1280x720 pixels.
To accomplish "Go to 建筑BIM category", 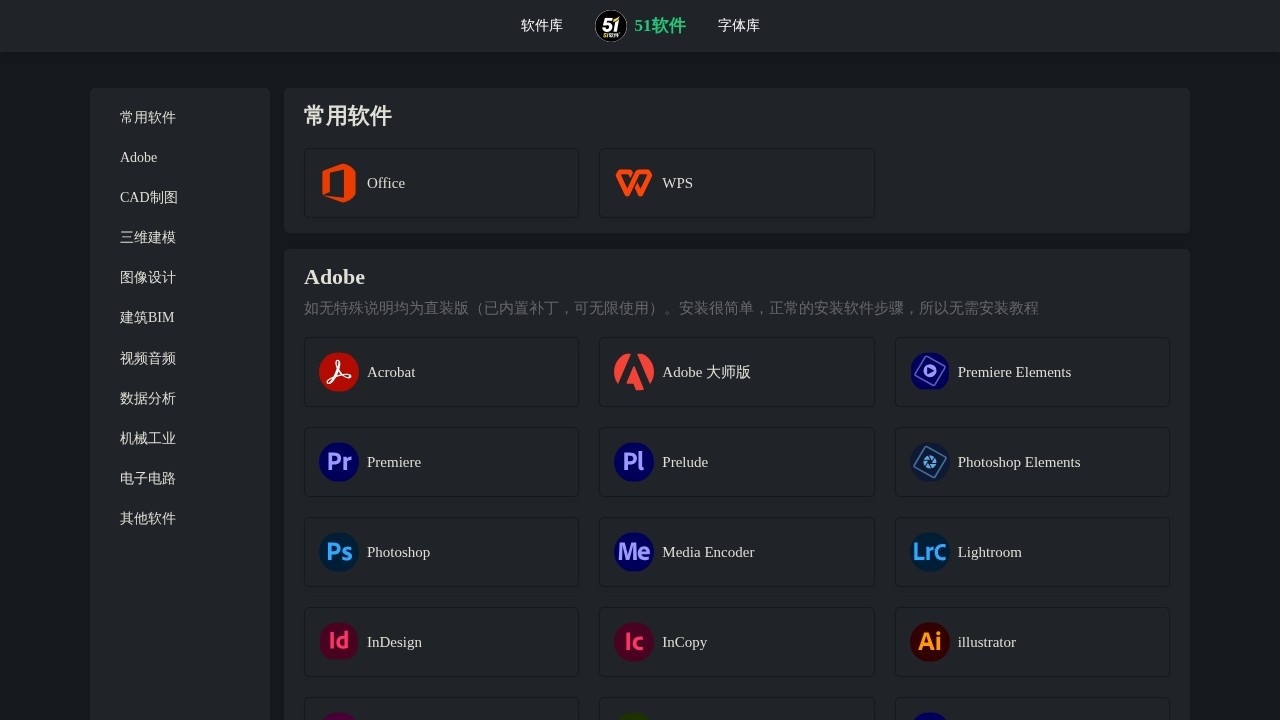I will coord(147,317).
